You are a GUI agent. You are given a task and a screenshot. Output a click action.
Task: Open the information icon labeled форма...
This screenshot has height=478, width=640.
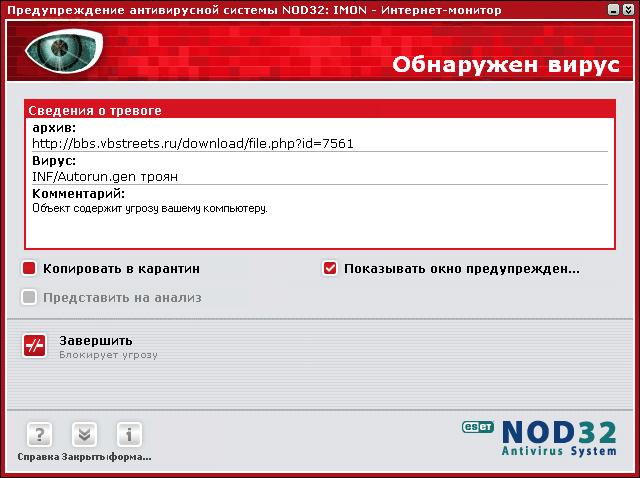pos(129,434)
